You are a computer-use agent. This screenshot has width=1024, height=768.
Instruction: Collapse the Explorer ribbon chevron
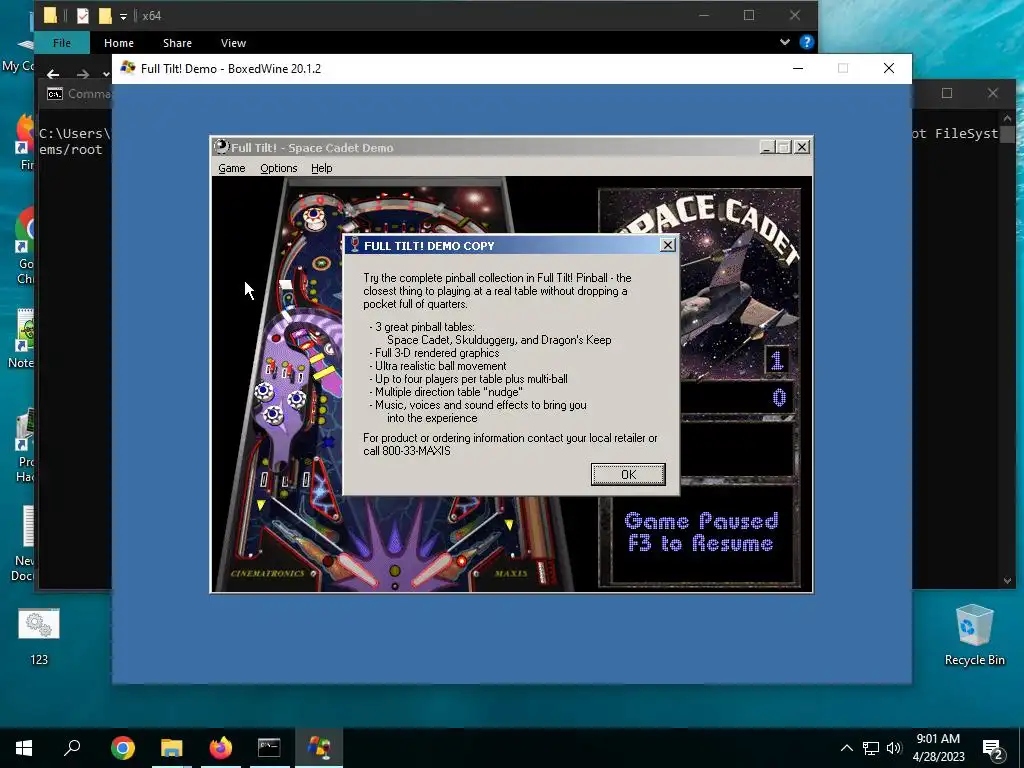point(785,42)
